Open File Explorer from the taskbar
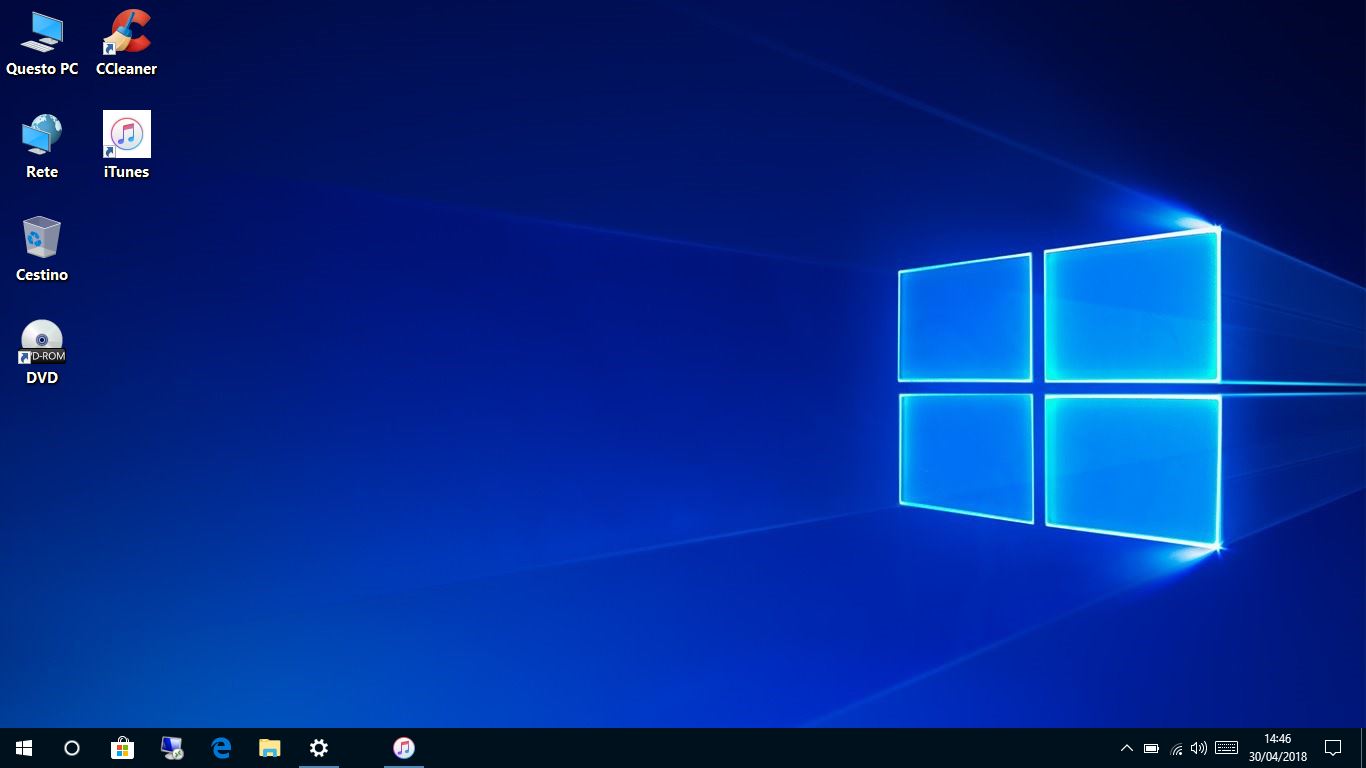Screen dimensions: 1366x768 click(270, 748)
